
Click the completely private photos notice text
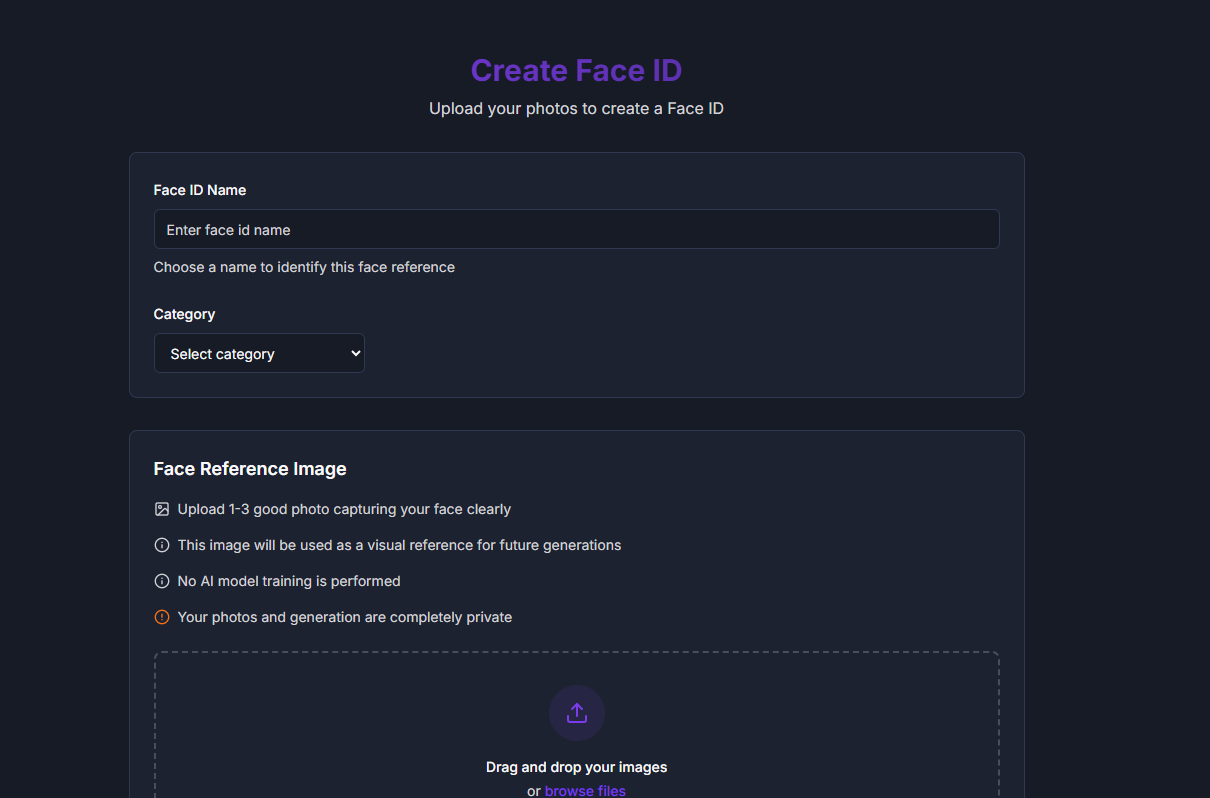point(345,617)
